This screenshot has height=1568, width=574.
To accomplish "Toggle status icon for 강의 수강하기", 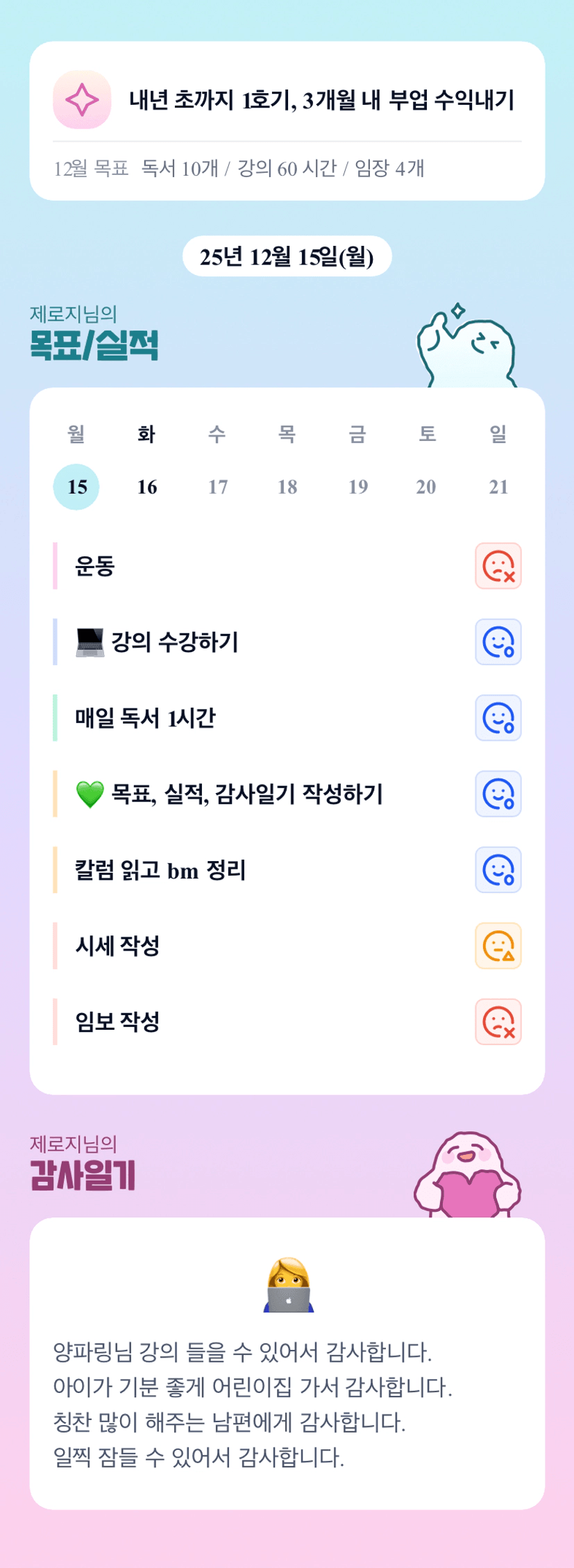I will (x=498, y=642).
